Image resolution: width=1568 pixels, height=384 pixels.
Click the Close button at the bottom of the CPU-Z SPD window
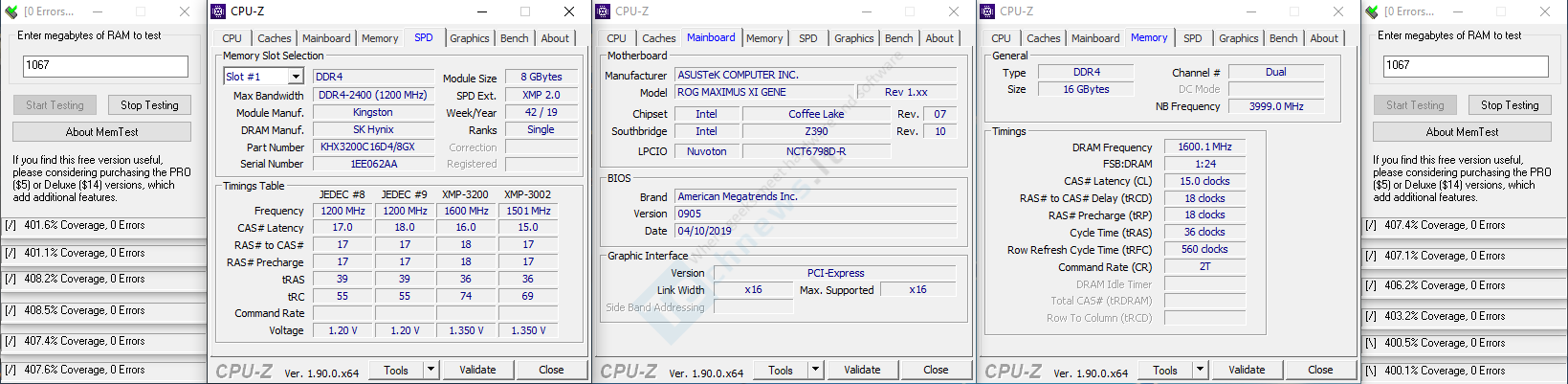pyautogui.click(x=551, y=370)
